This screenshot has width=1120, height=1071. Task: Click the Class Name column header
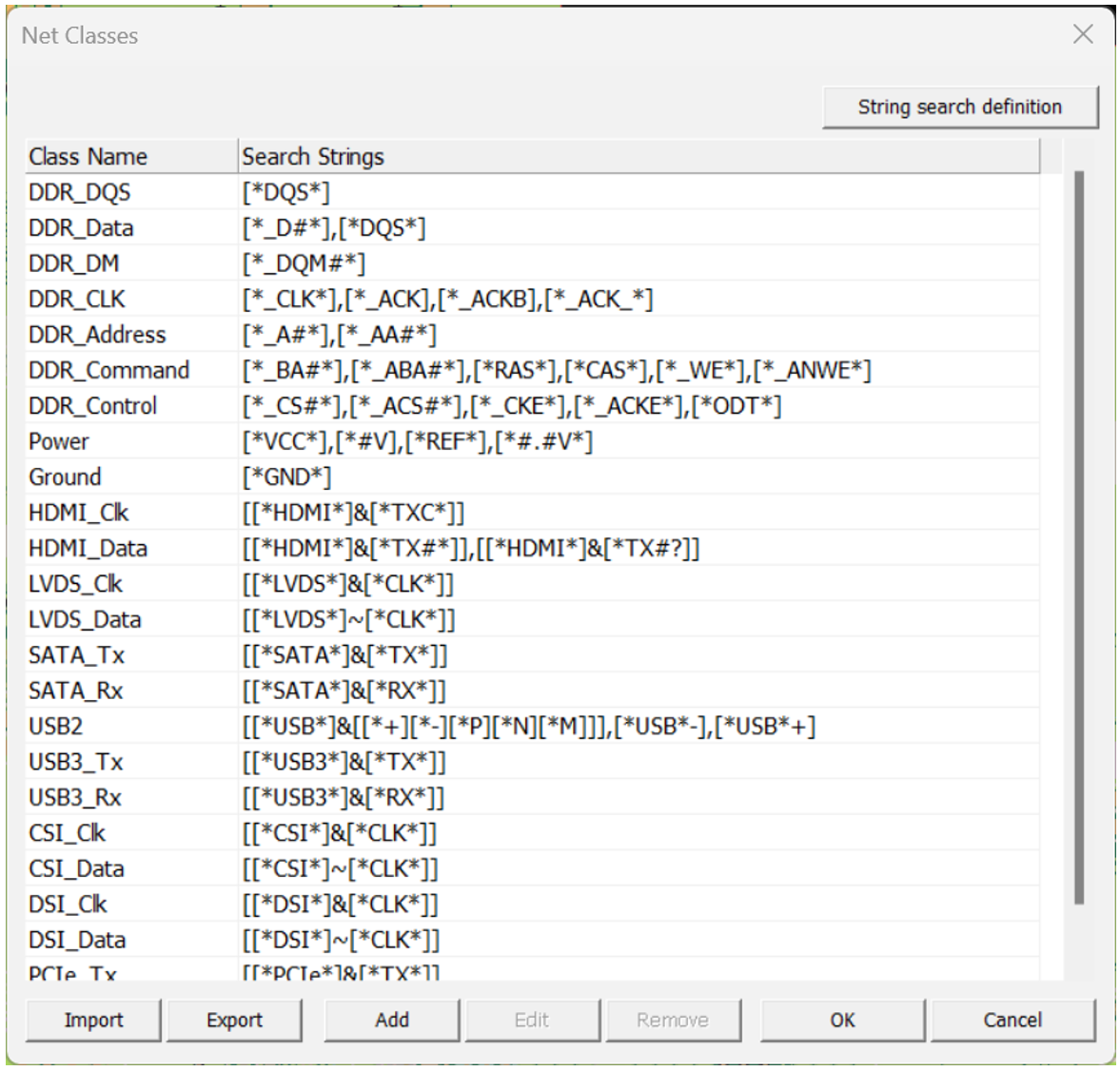pyautogui.click(x=88, y=156)
